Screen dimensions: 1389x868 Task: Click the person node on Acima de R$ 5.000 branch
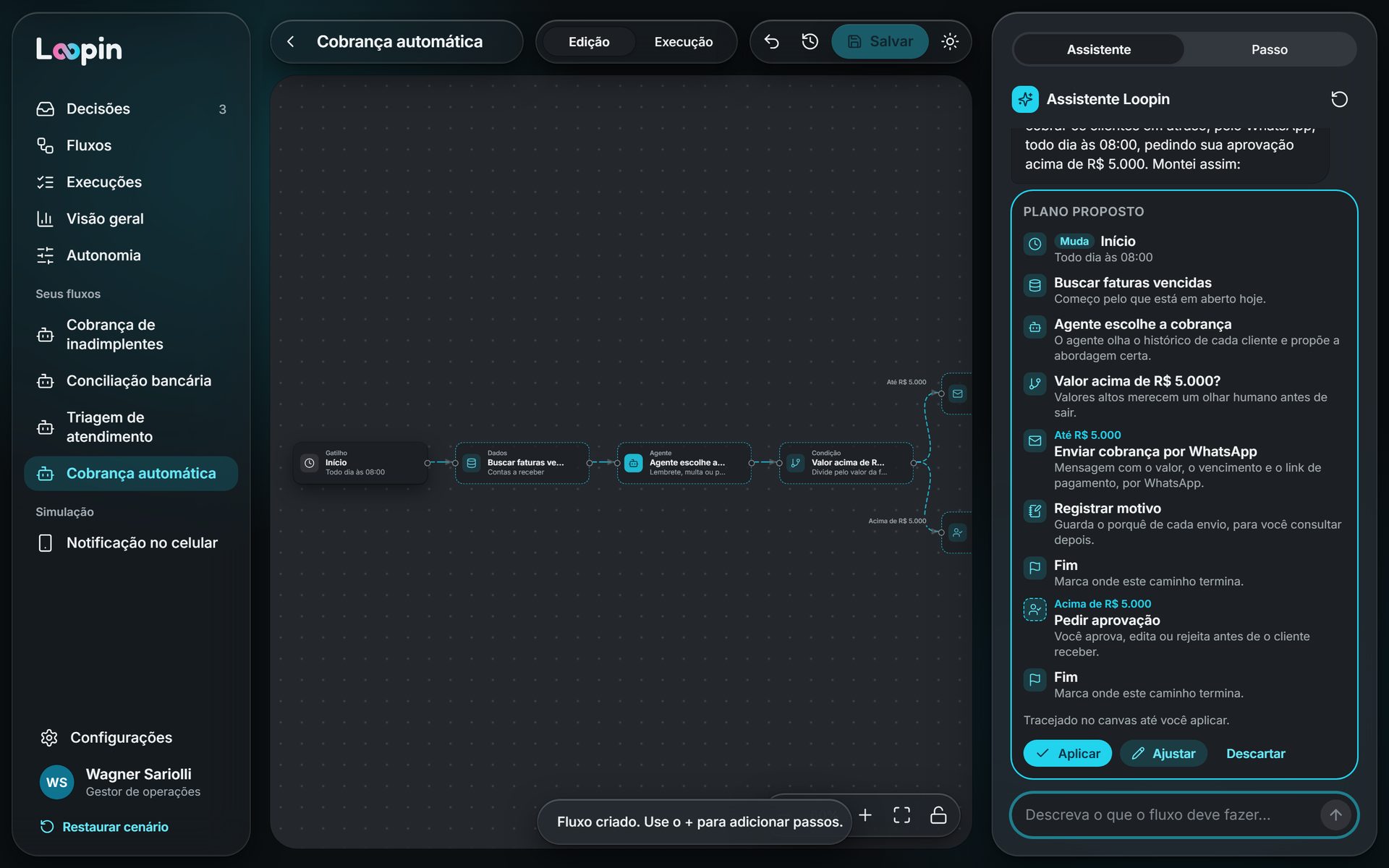[x=957, y=532]
